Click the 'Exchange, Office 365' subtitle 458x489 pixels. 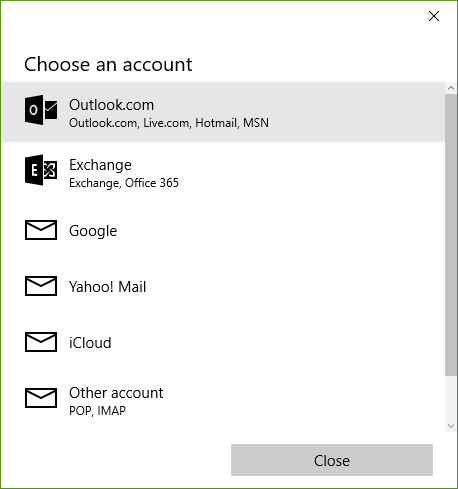124,183
